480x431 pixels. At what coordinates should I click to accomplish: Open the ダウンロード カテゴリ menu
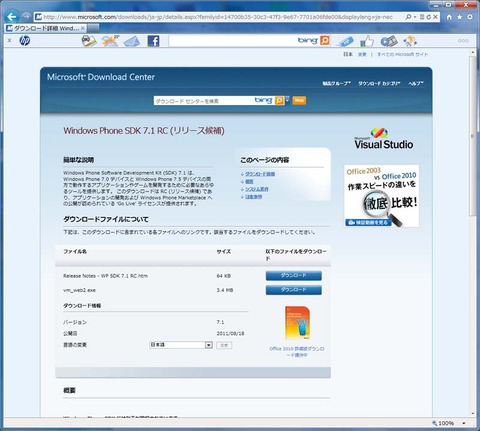379,83
